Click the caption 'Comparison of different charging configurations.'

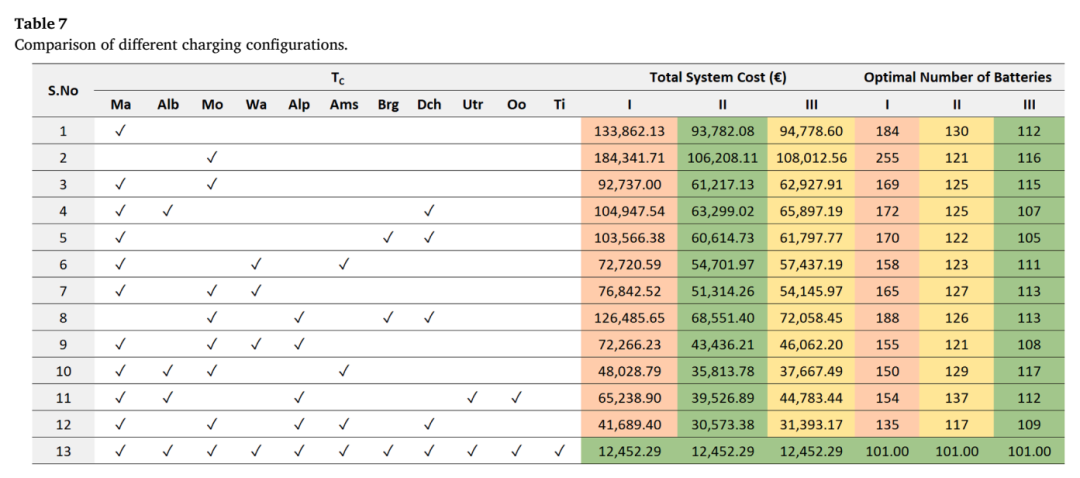[181, 45]
